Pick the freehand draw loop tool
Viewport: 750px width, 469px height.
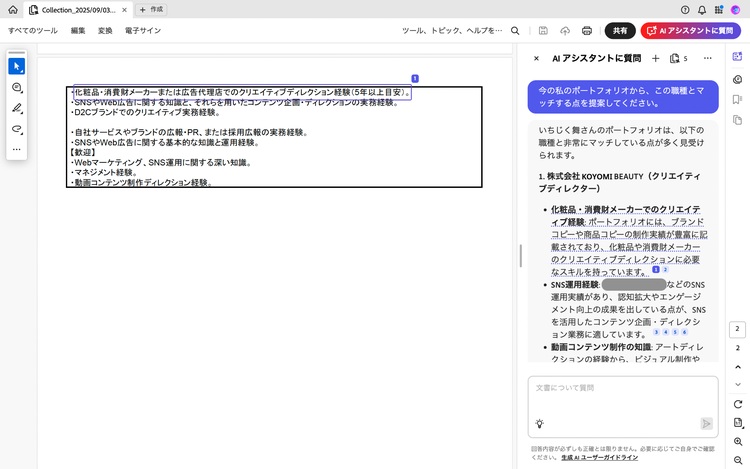(x=16, y=129)
